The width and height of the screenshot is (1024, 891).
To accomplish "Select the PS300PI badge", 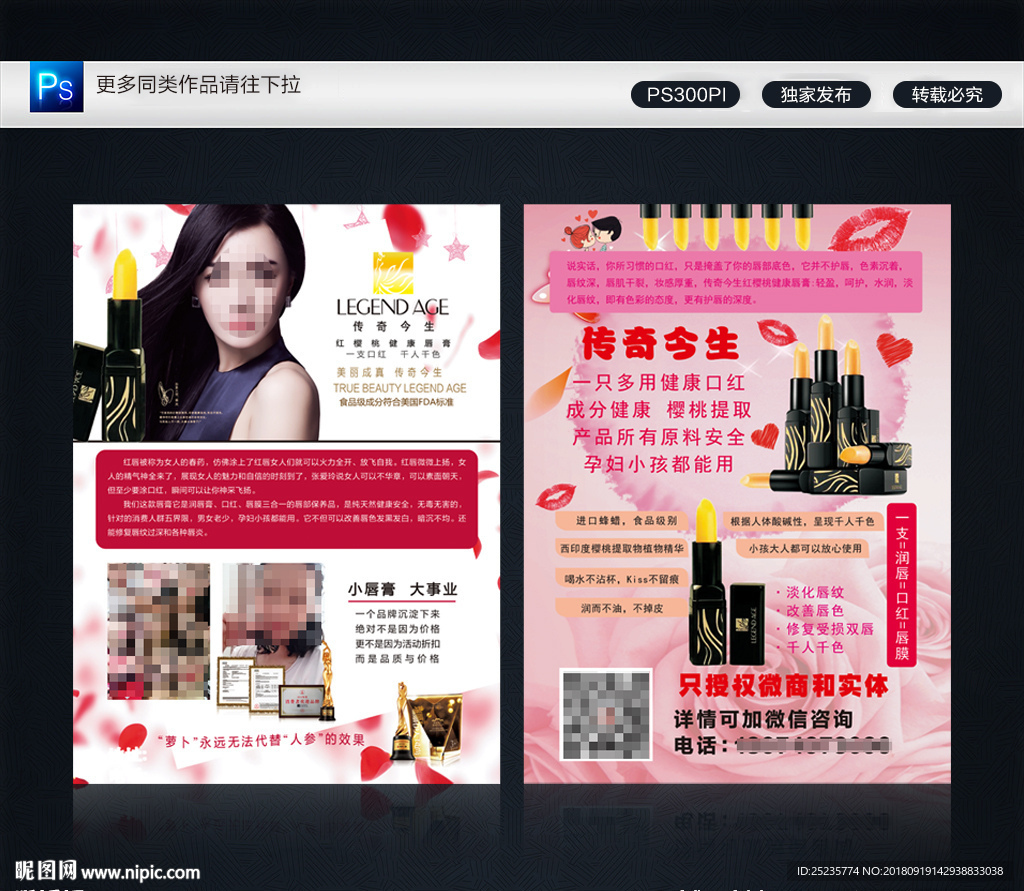I will coord(686,95).
